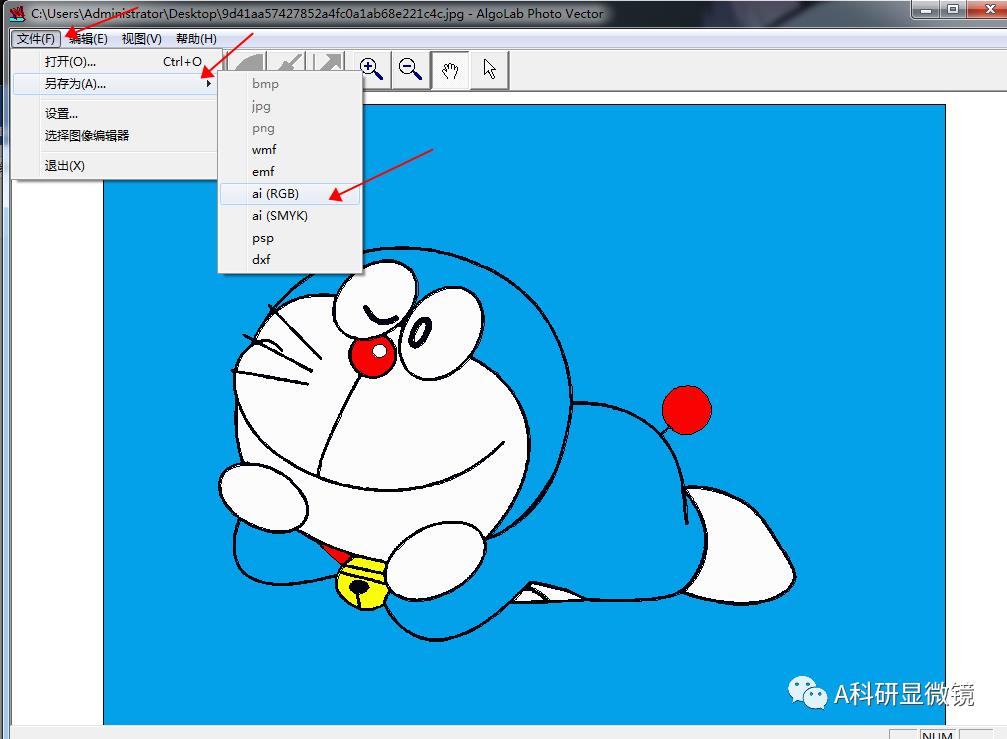Viewport: 1007px width, 739px height.
Task: Save as psp format
Action: coord(290,238)
